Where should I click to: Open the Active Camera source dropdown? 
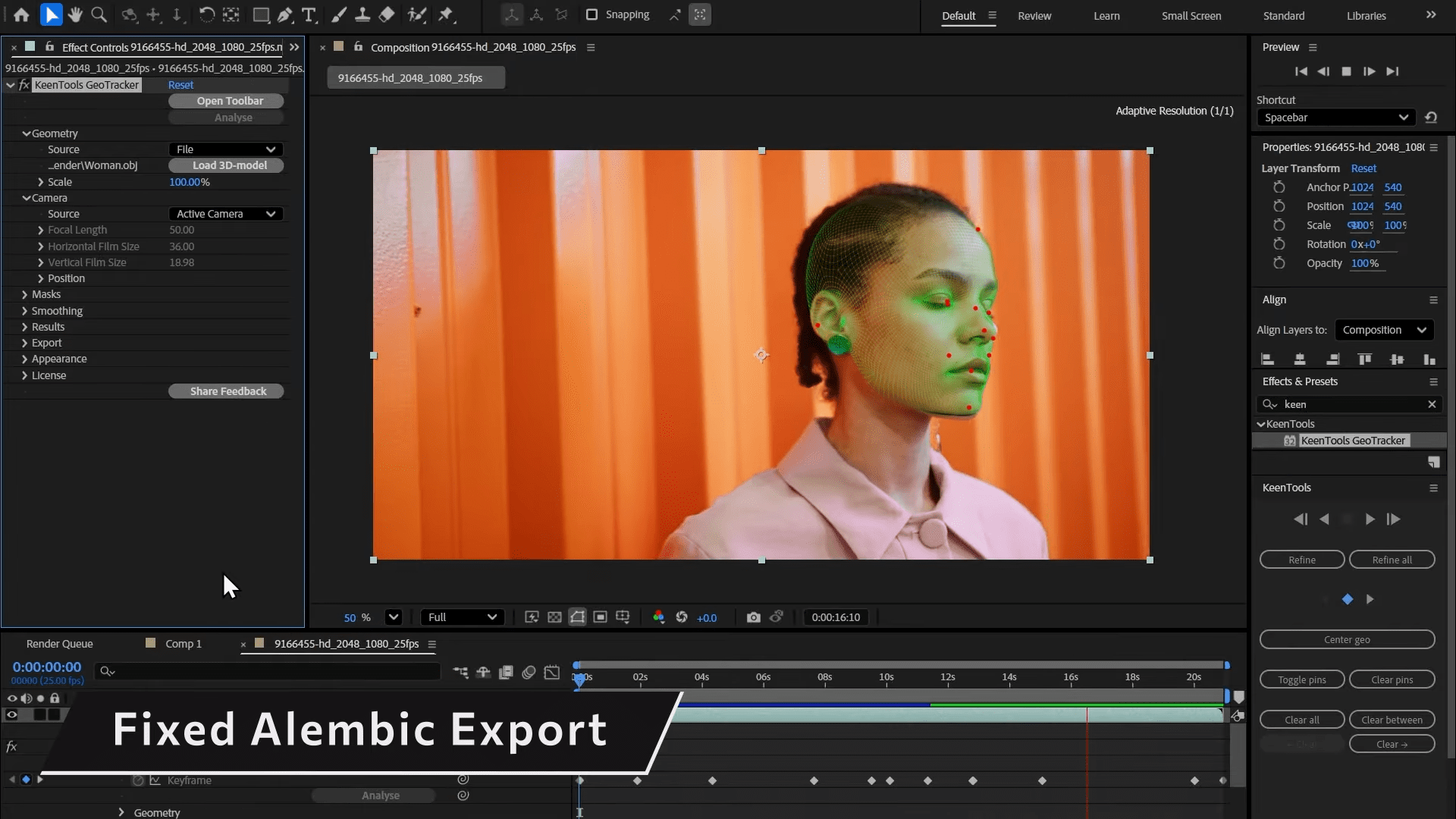[225, 214]
